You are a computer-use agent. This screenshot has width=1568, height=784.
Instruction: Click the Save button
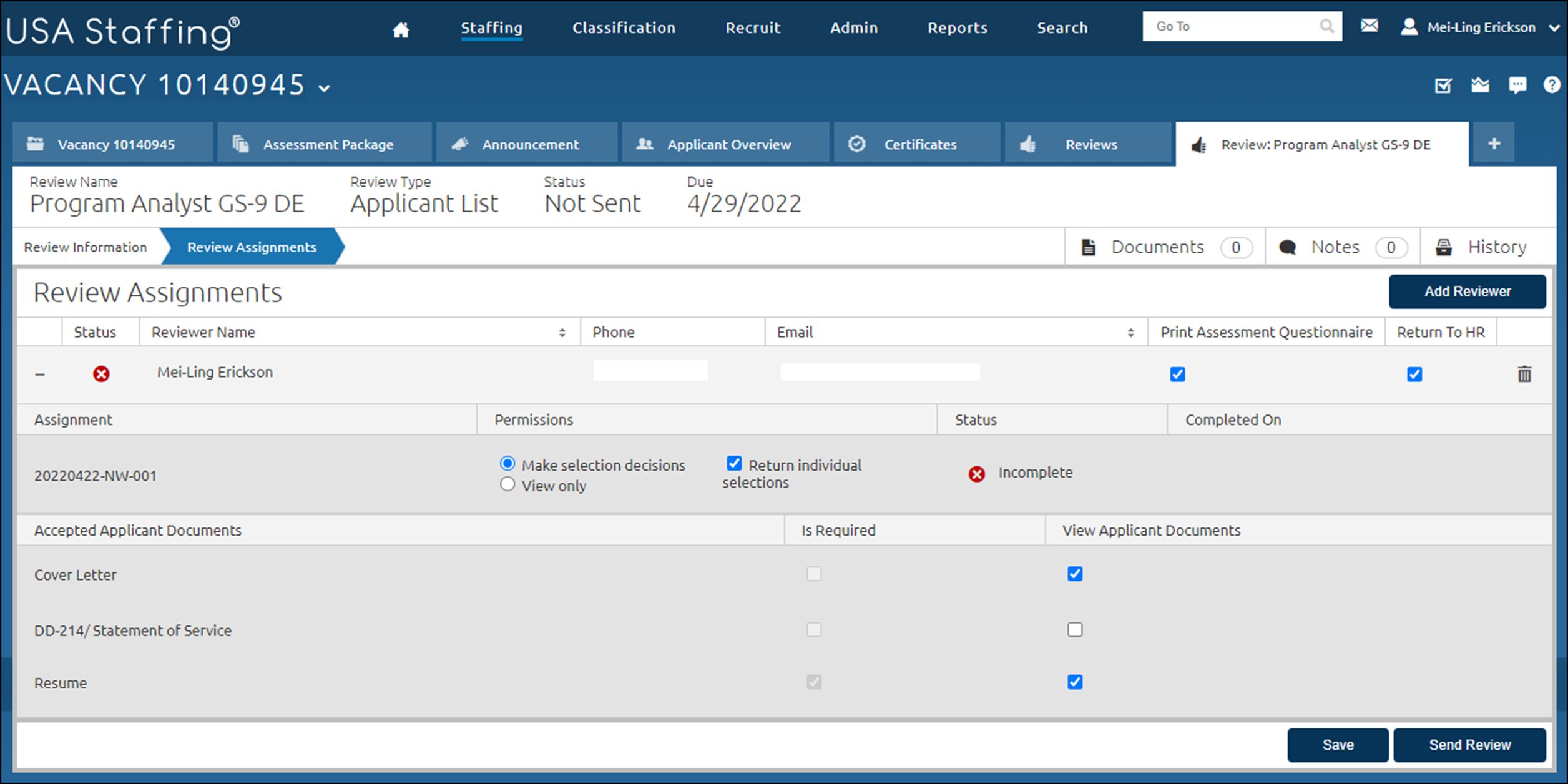(x=1338, y=745)
